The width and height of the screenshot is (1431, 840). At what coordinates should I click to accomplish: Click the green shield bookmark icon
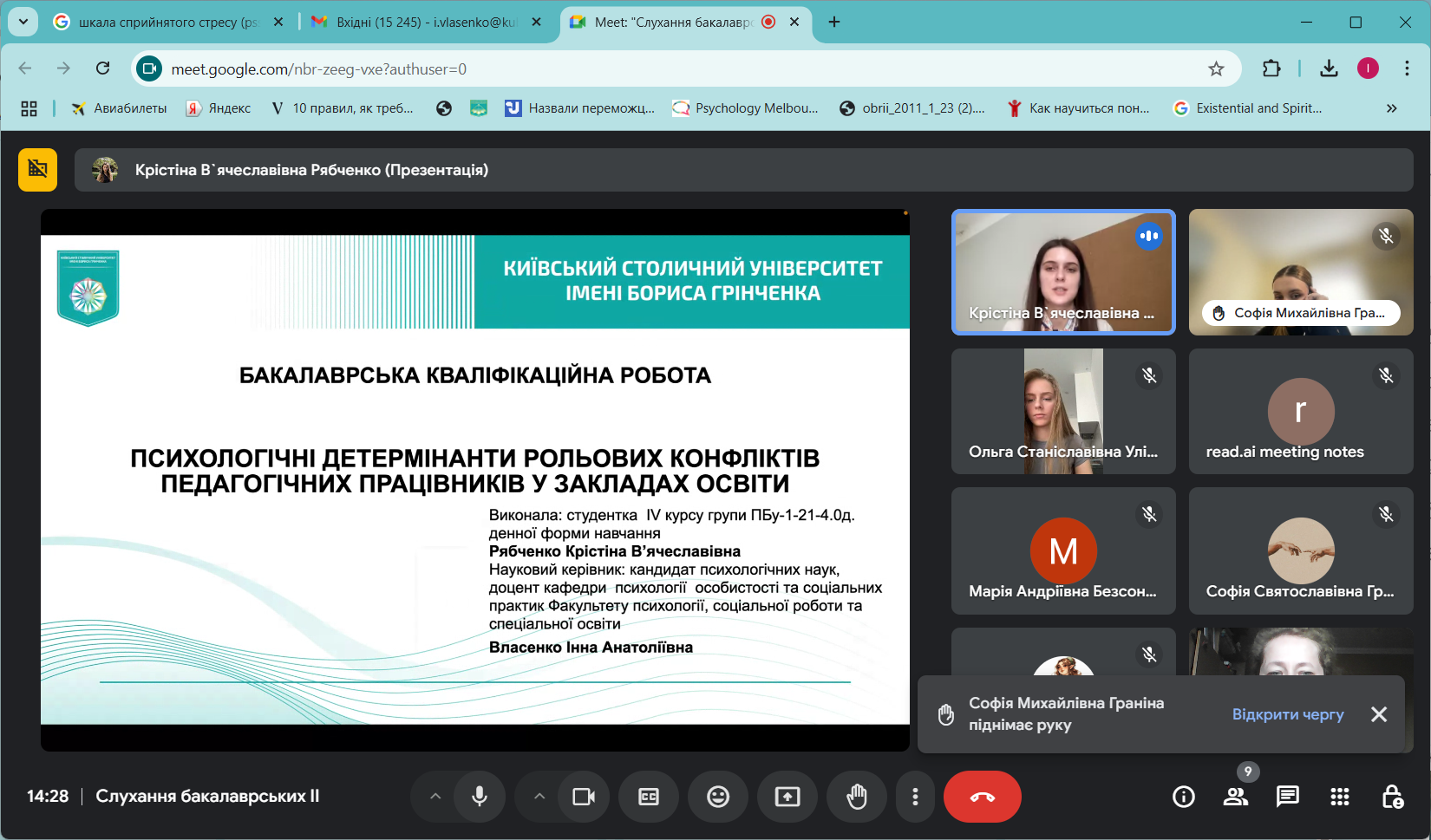click(x=479, y=108)
